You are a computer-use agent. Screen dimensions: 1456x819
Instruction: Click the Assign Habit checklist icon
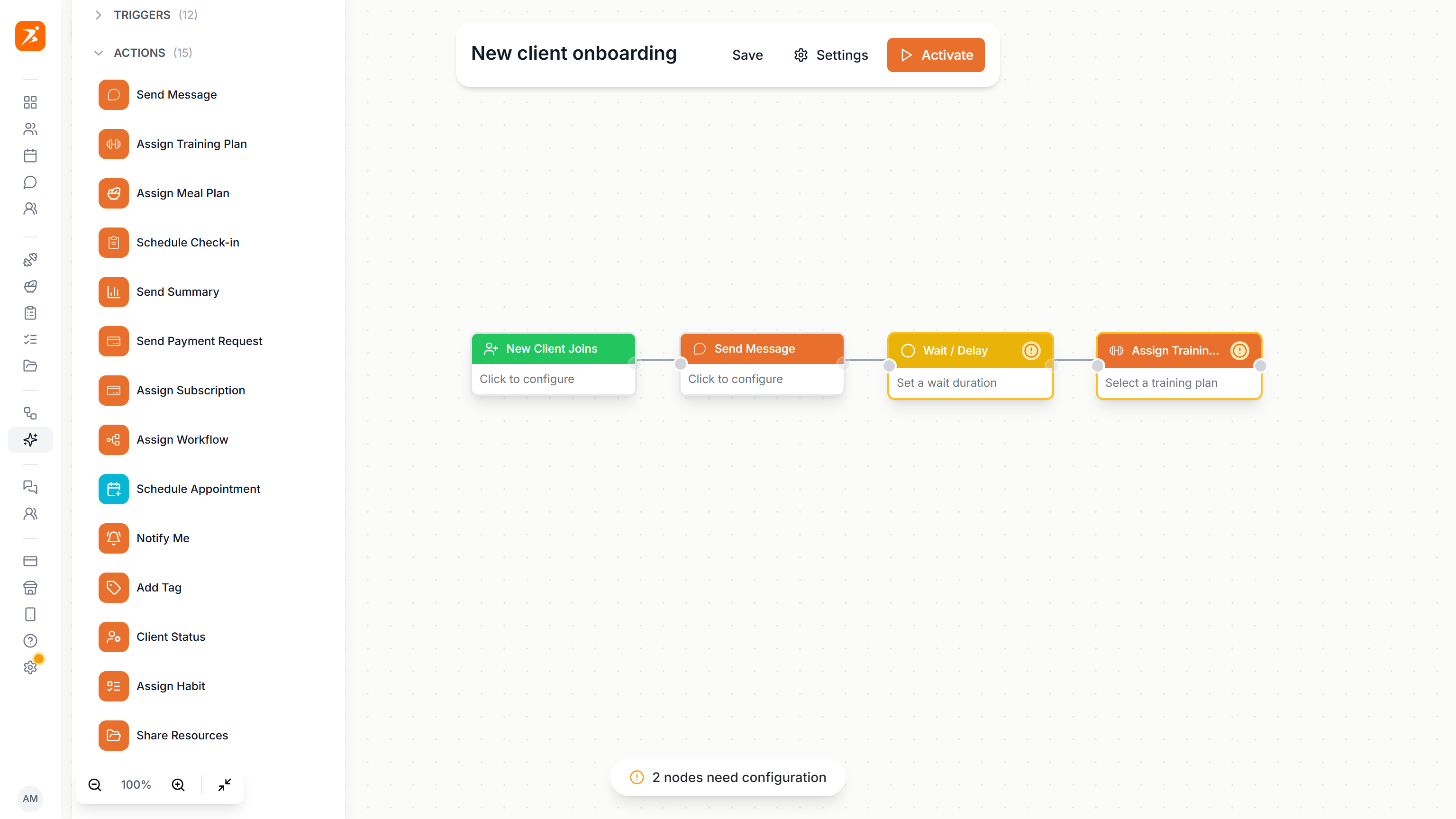114,686
